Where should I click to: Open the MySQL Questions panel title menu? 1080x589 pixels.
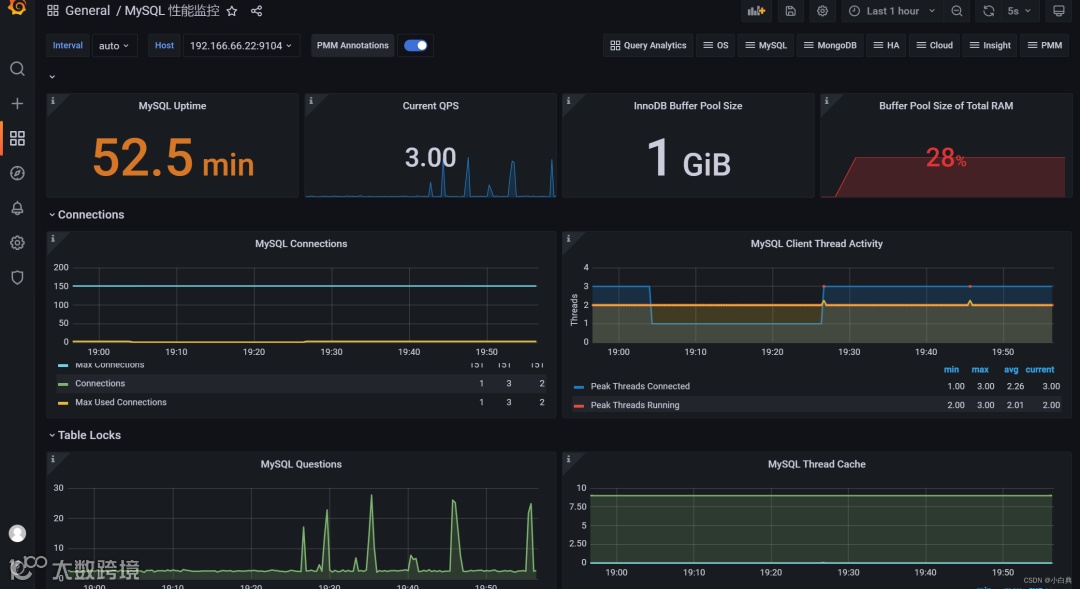(301, 464)
